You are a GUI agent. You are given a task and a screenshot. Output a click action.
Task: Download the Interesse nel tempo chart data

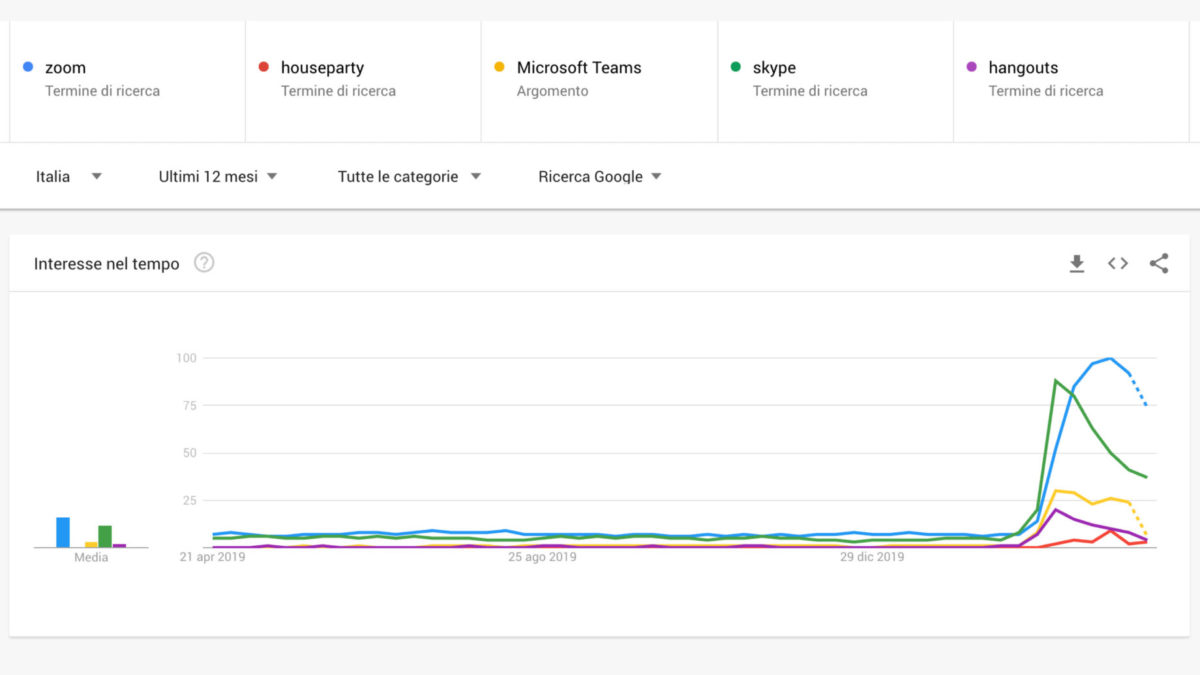pos(1077,264)
